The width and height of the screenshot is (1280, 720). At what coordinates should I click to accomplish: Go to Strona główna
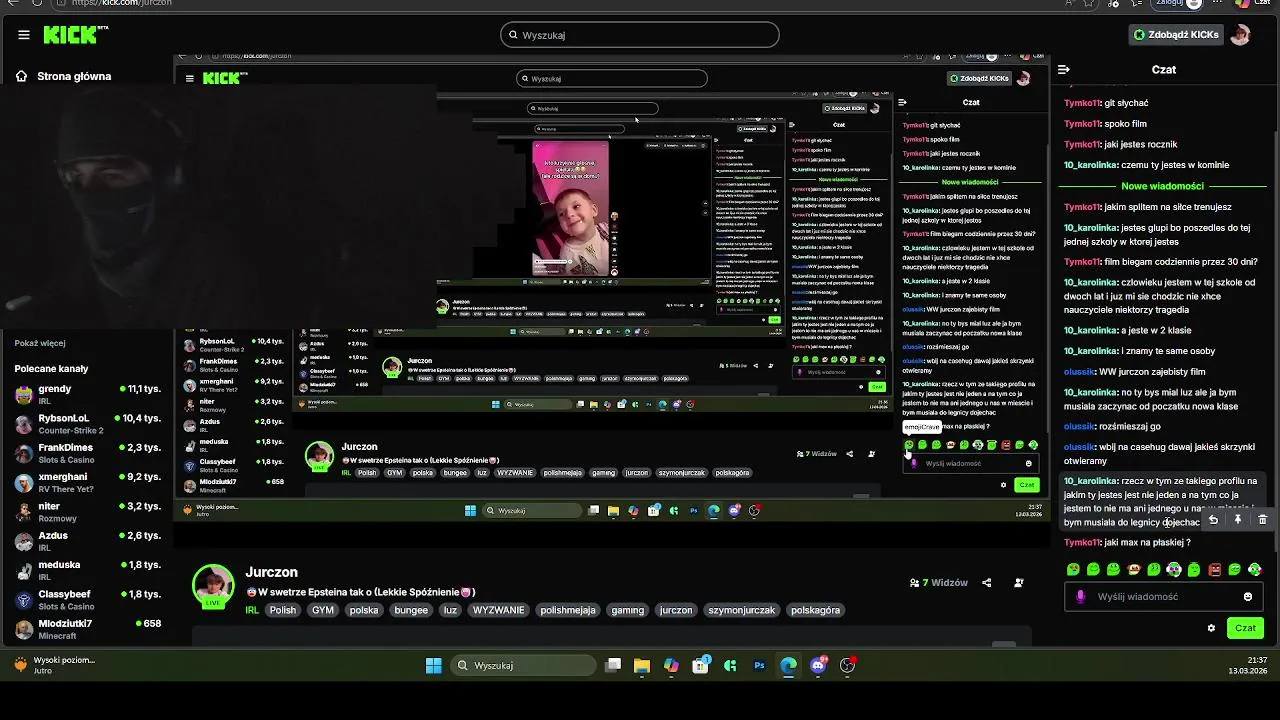point(63,76)
